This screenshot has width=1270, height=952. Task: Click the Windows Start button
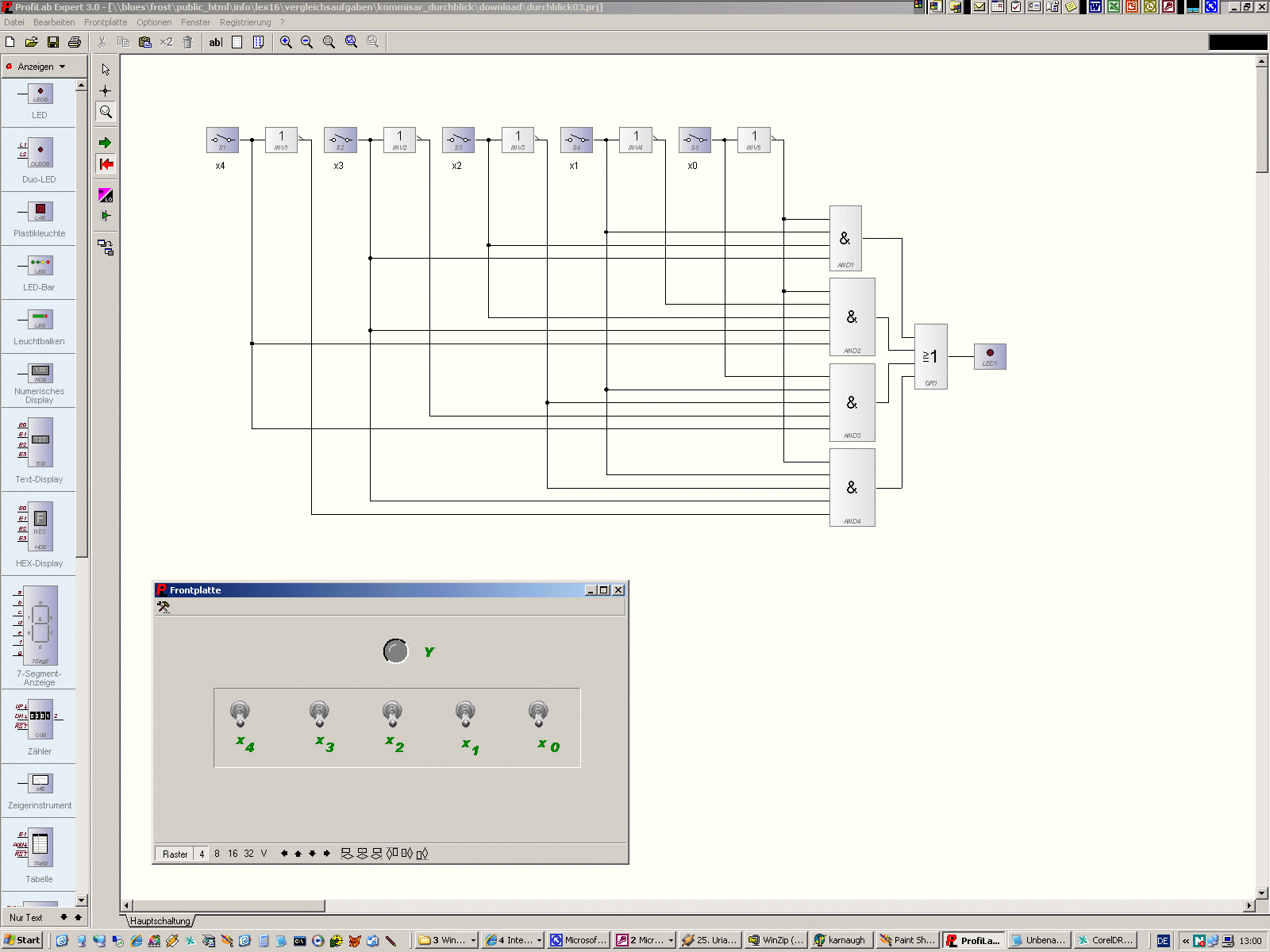tap(22, 940)
